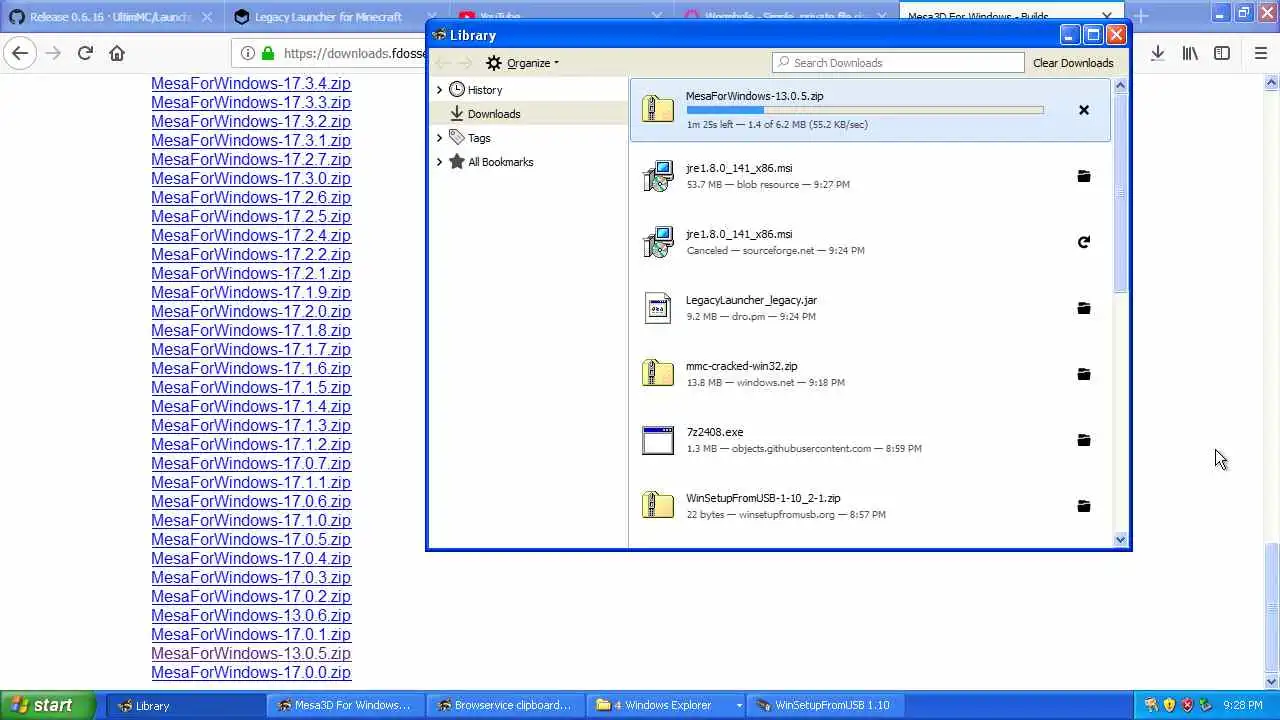
Task: Switch to WinSetupFromUSB 1.10 taskbar button
Action: coord(827,705)
